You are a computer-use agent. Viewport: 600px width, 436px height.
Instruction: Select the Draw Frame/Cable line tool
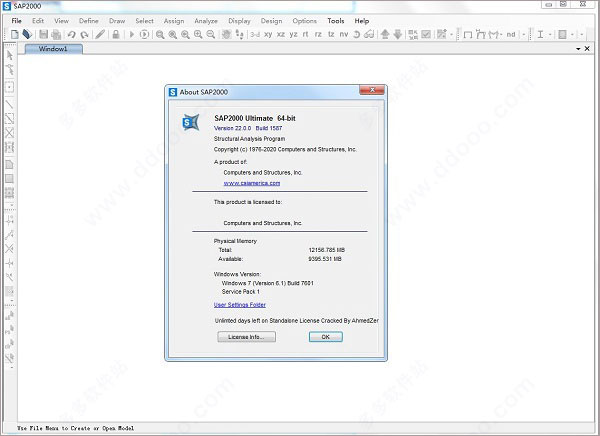[x=10, y=104]
